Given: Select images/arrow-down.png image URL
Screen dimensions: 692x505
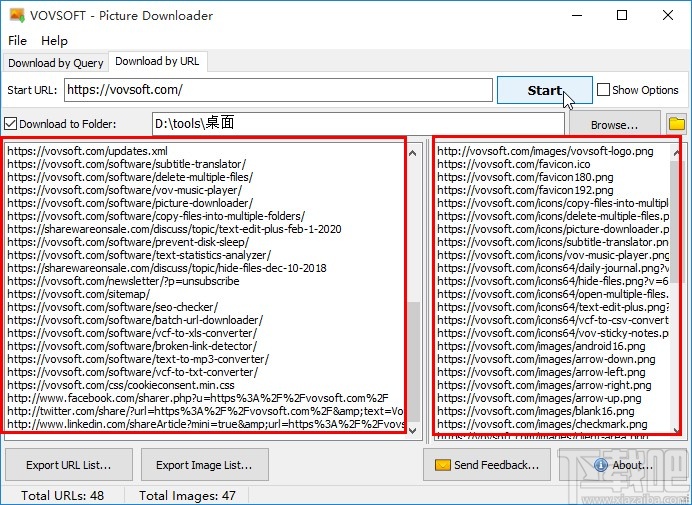Looking at the screenshot, I should pos(546,359).
